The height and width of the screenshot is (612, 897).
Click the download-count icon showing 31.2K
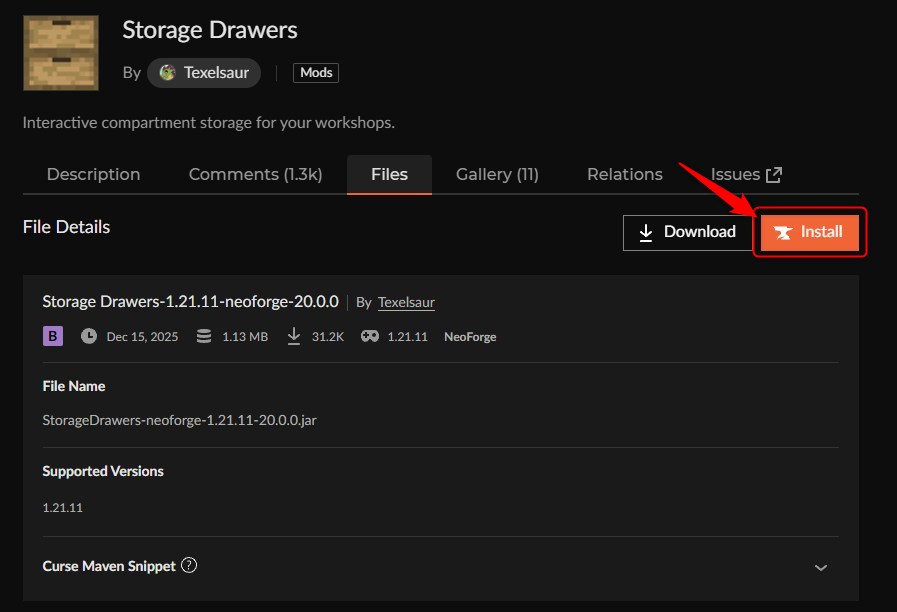coord(294,336)
